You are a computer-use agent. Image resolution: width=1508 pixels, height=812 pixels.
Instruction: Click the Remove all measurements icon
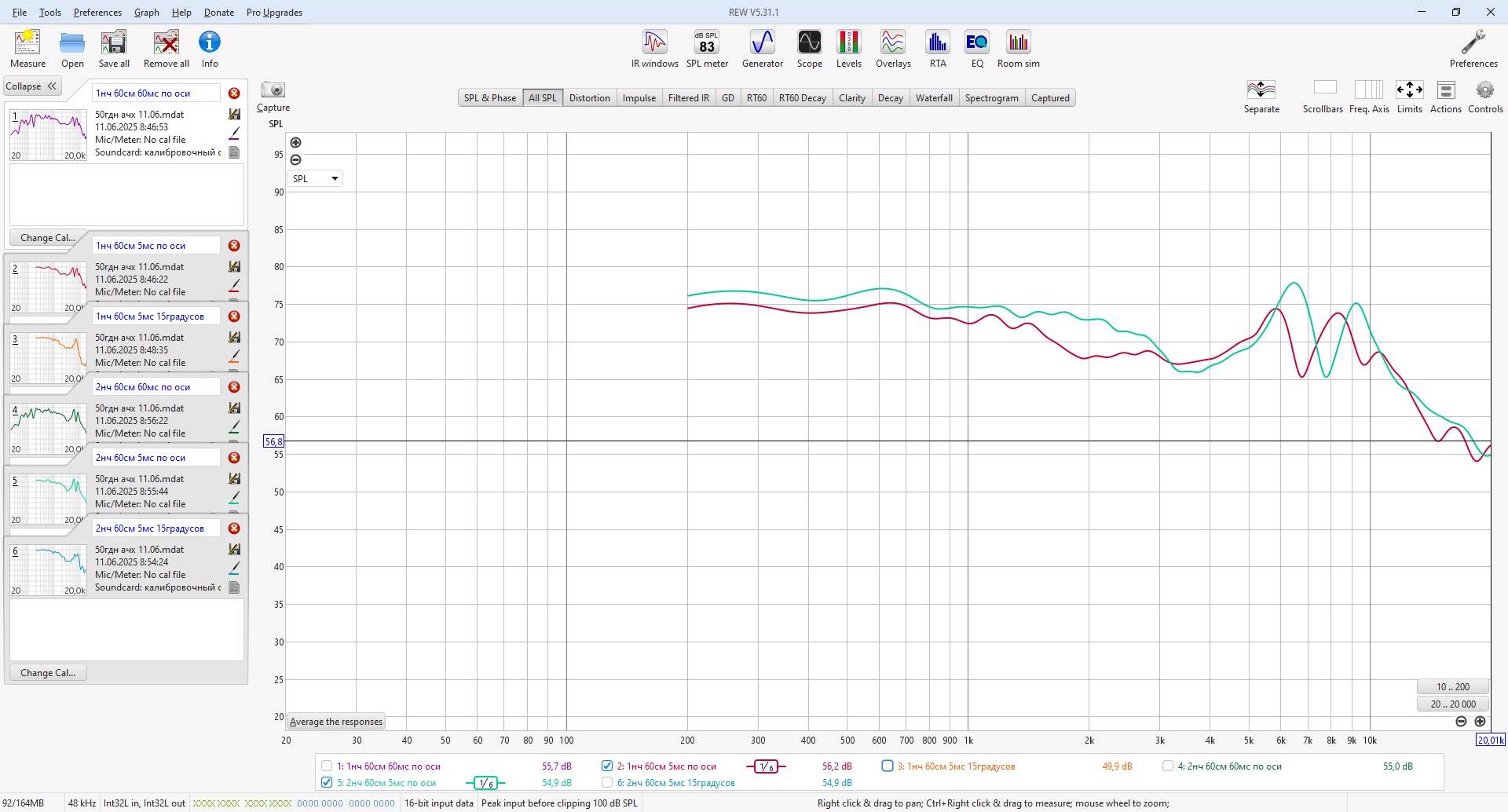(x=167, y=49)
